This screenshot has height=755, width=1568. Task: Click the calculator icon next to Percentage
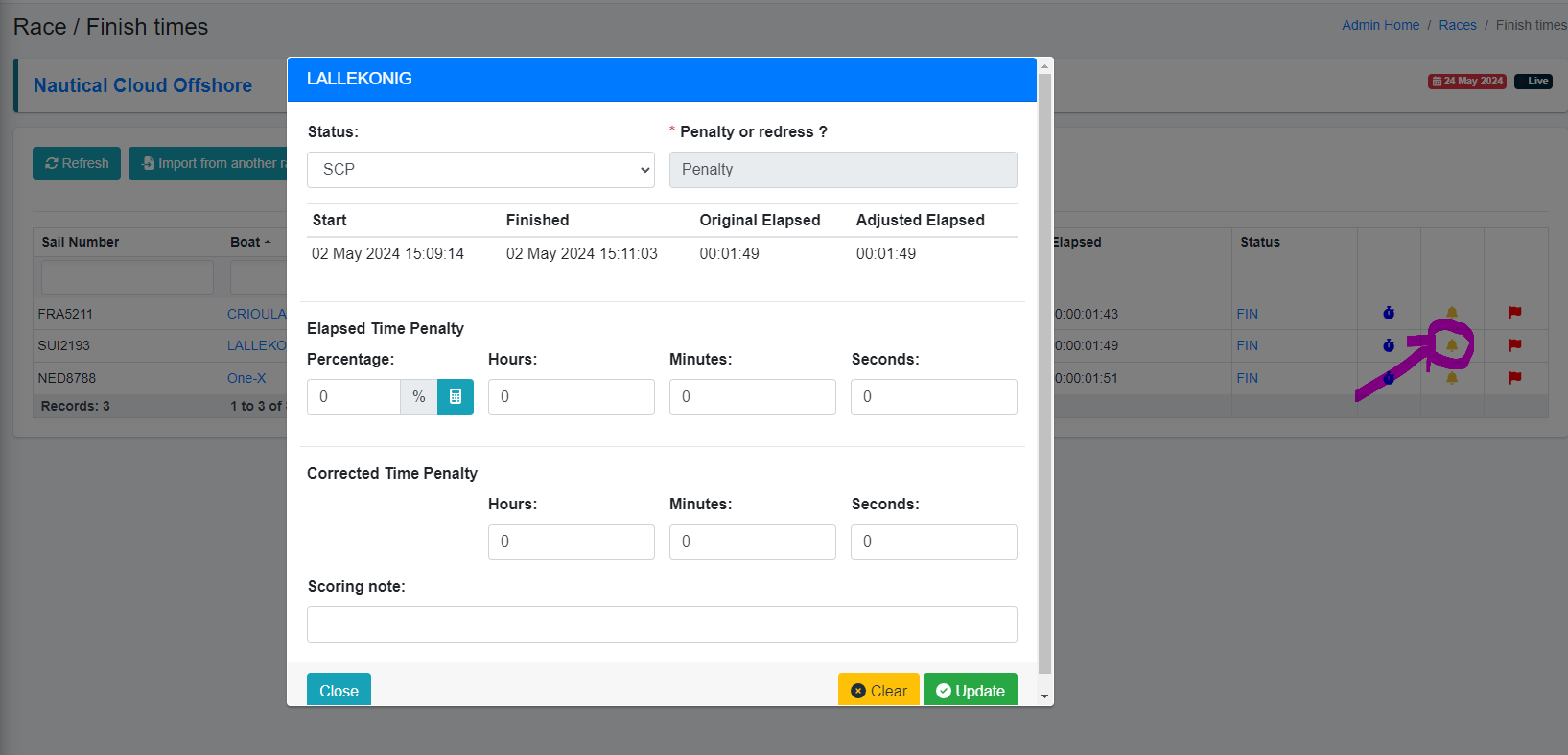(x=456, y=397)
